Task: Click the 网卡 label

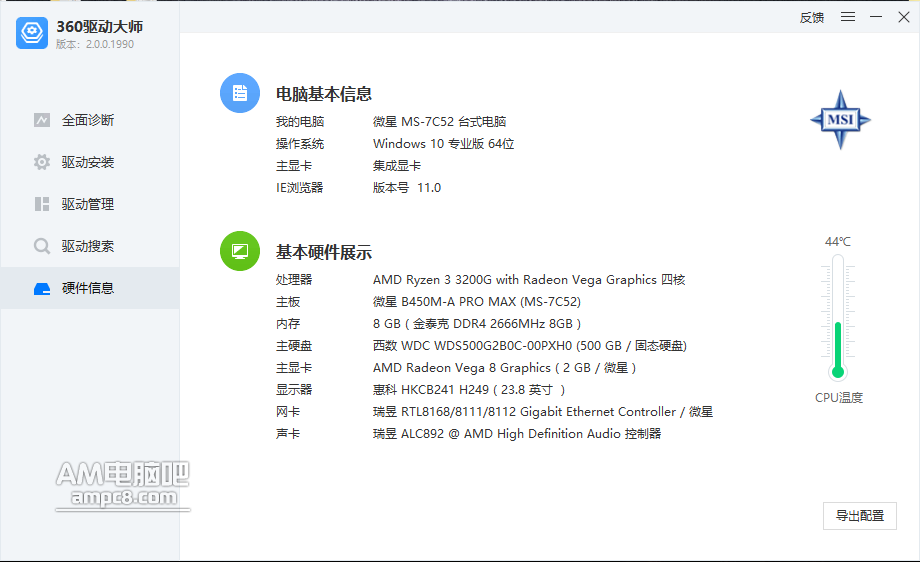Action: (x=288, y=412)
